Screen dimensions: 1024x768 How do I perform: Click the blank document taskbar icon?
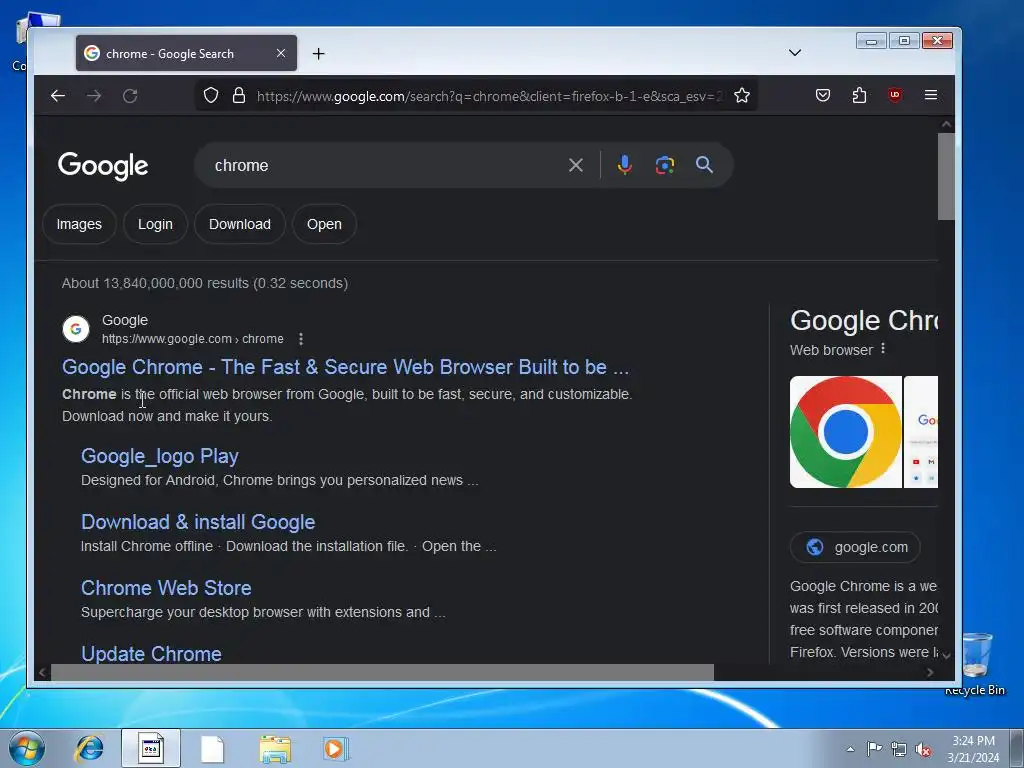click(x=212, y=749)
